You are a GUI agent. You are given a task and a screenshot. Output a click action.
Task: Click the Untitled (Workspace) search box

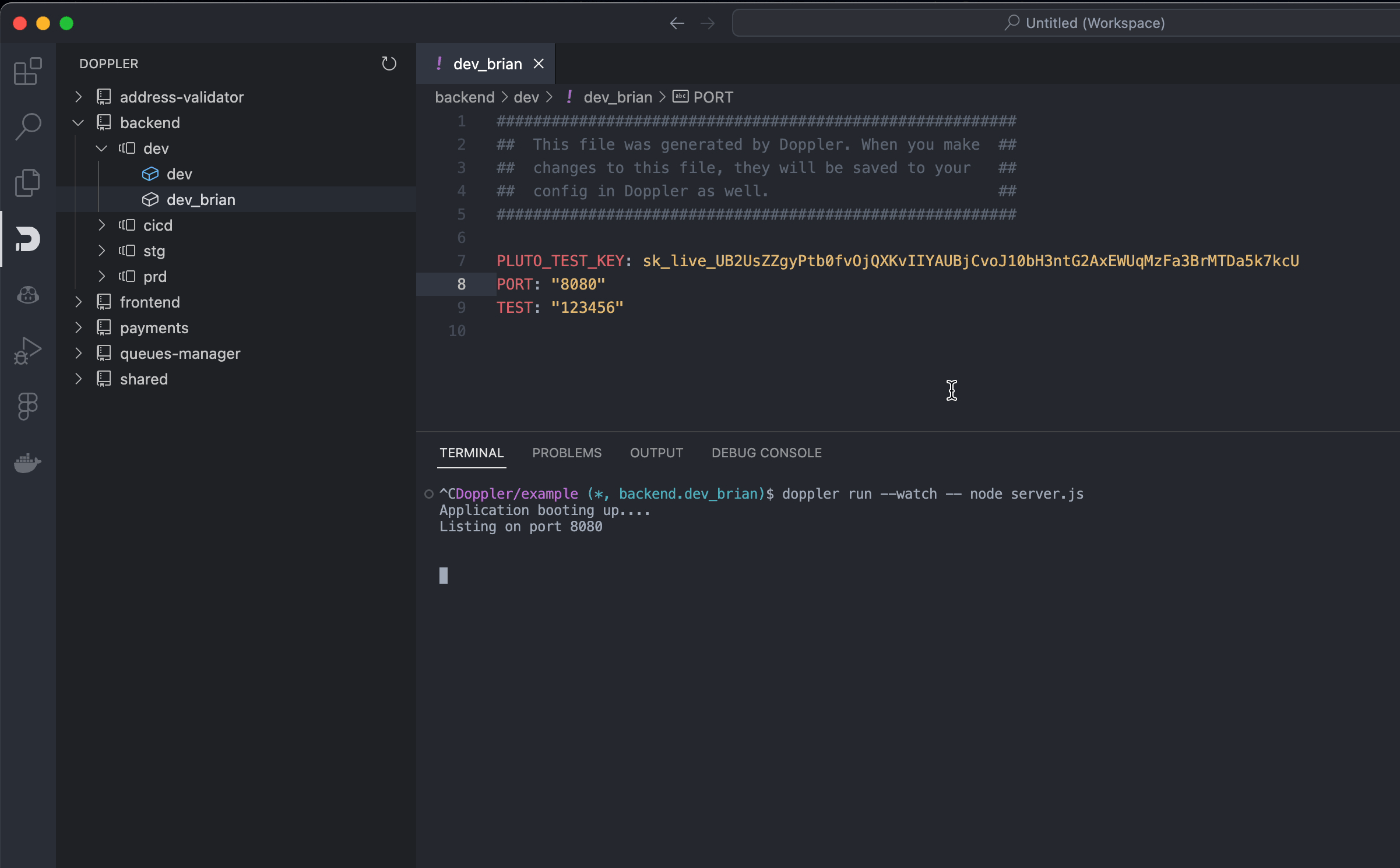pos(1084,23)
